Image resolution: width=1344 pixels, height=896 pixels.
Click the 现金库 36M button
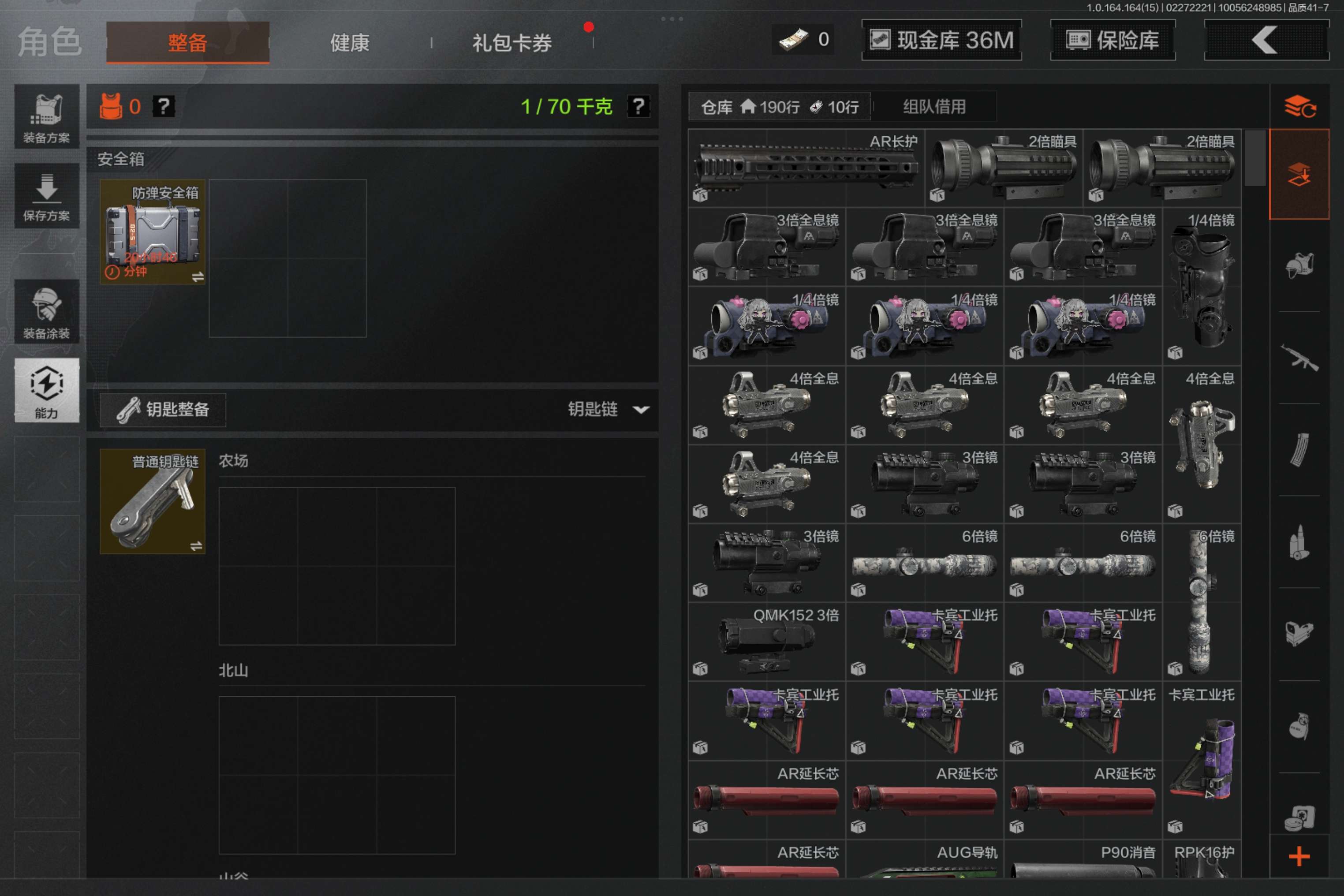(941, 40)
